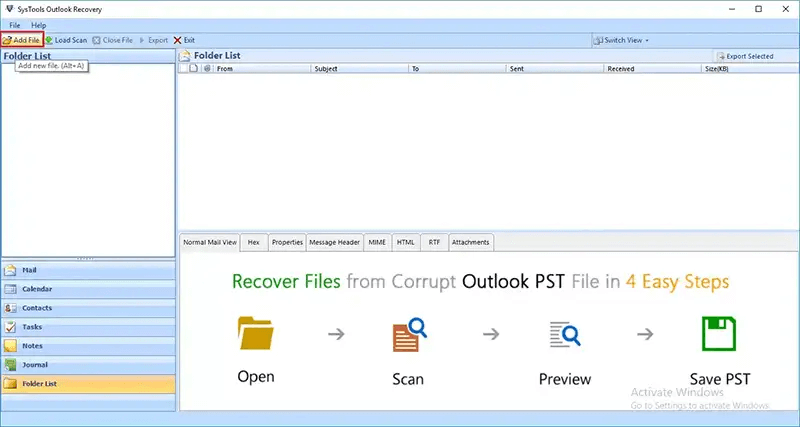Switch to the RTF tab
This screenshot has width=800, height=427.
[x=434, y=242]
